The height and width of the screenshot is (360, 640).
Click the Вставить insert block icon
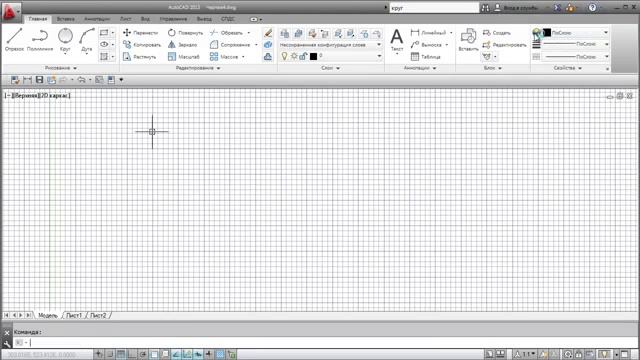click(x=468, y=40)
